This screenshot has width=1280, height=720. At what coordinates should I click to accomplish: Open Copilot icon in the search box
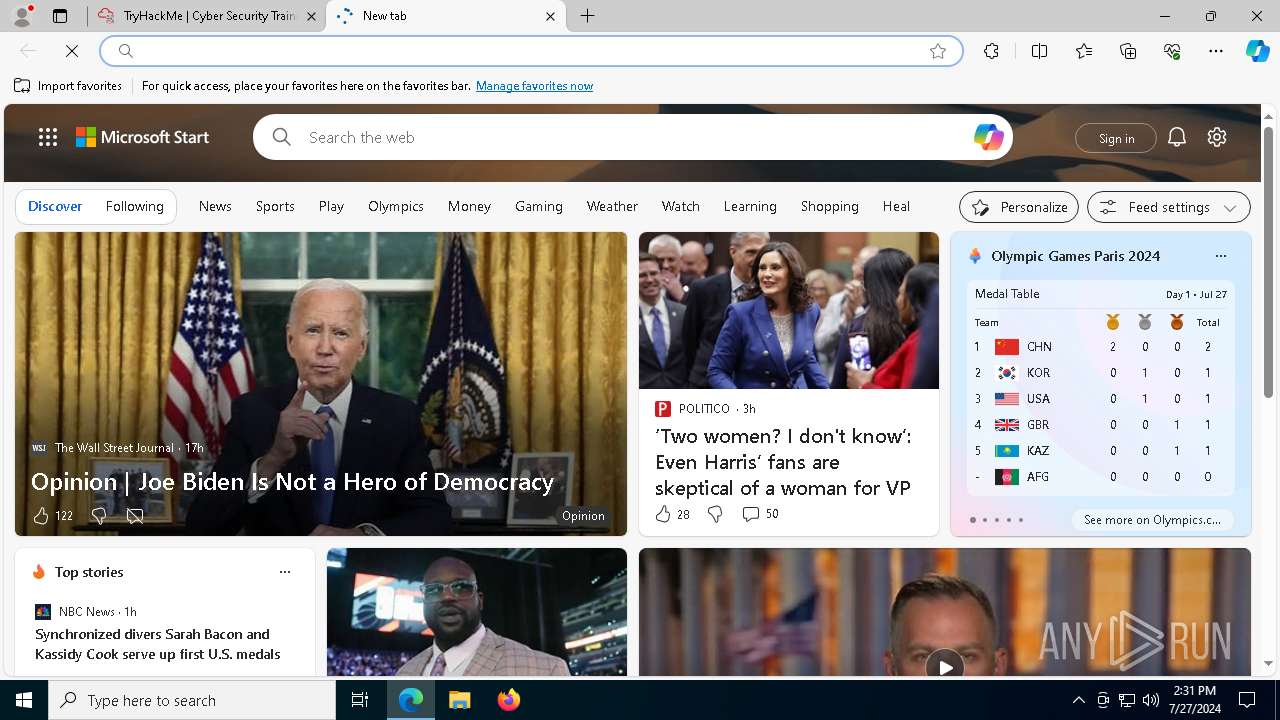[988, 137]
